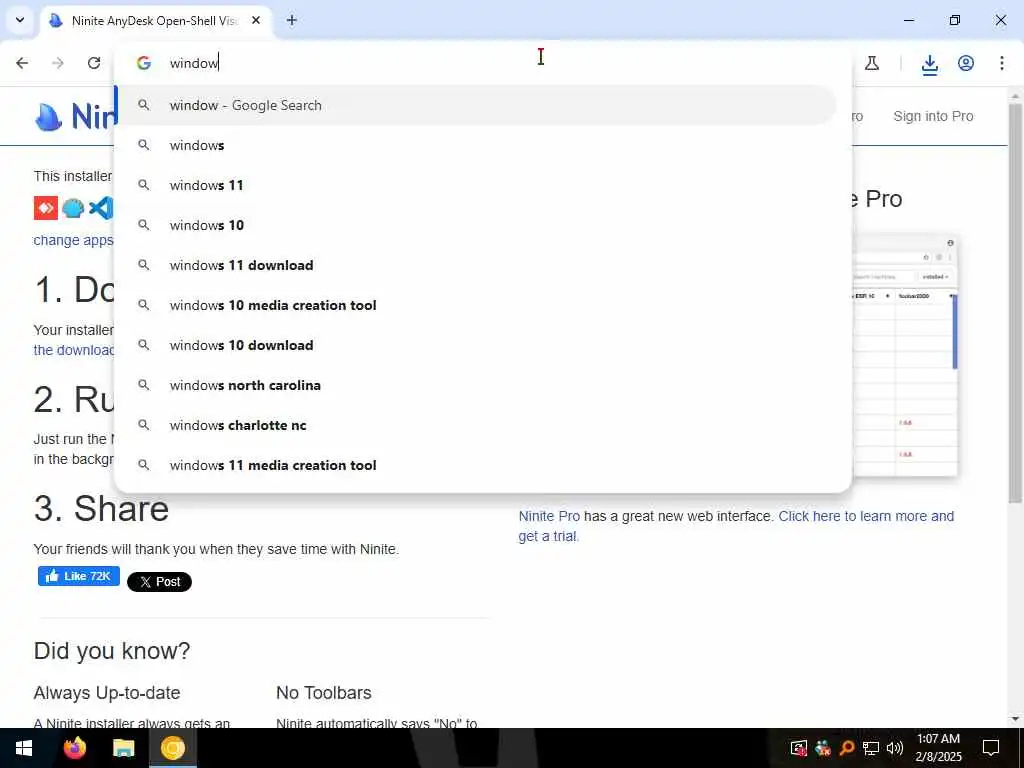Click into the address bar text 'window'
Viewport: 1024px width, 768px height.
click(194, 63)
